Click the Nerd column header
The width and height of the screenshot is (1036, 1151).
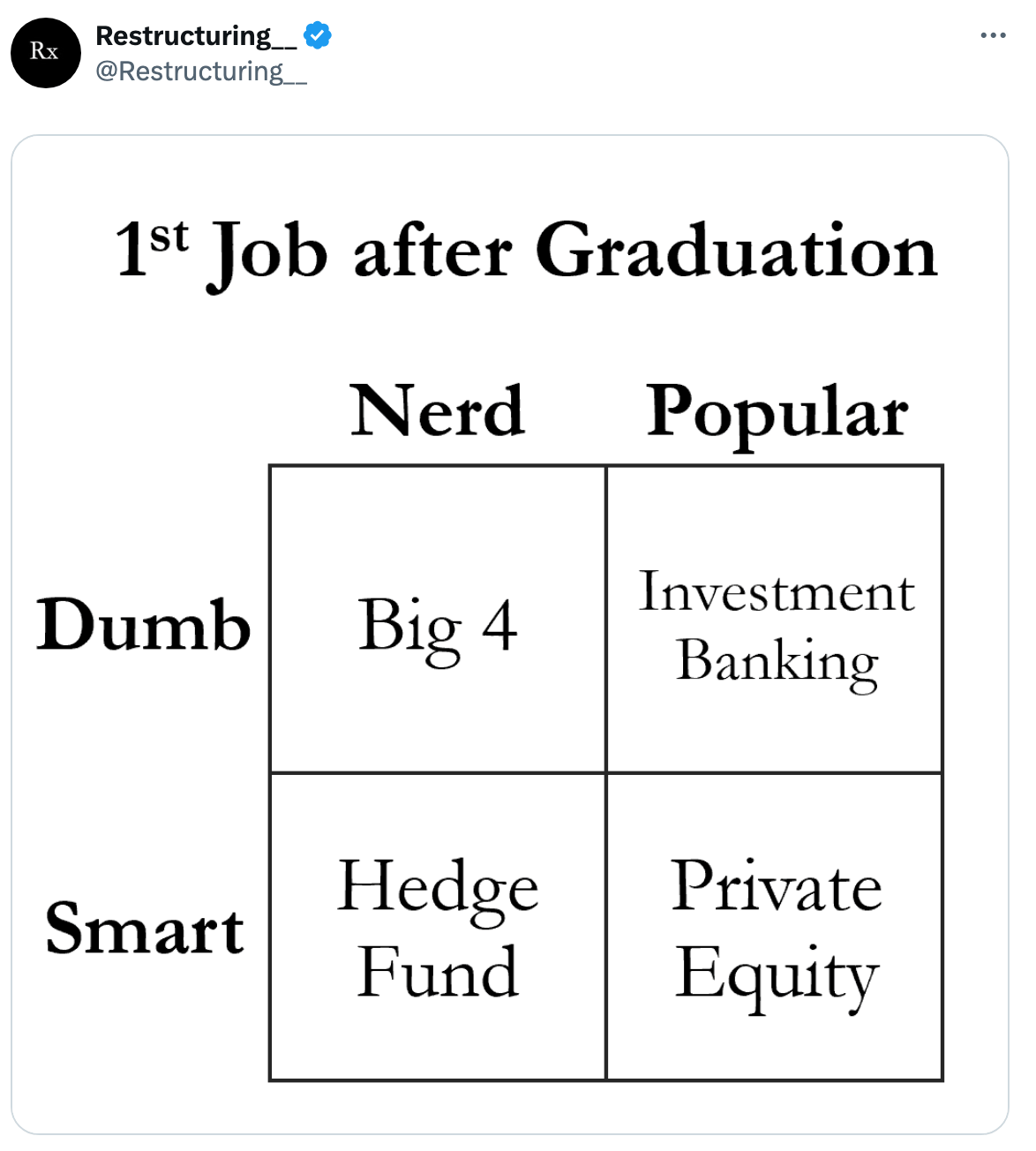tap(438, 411)
